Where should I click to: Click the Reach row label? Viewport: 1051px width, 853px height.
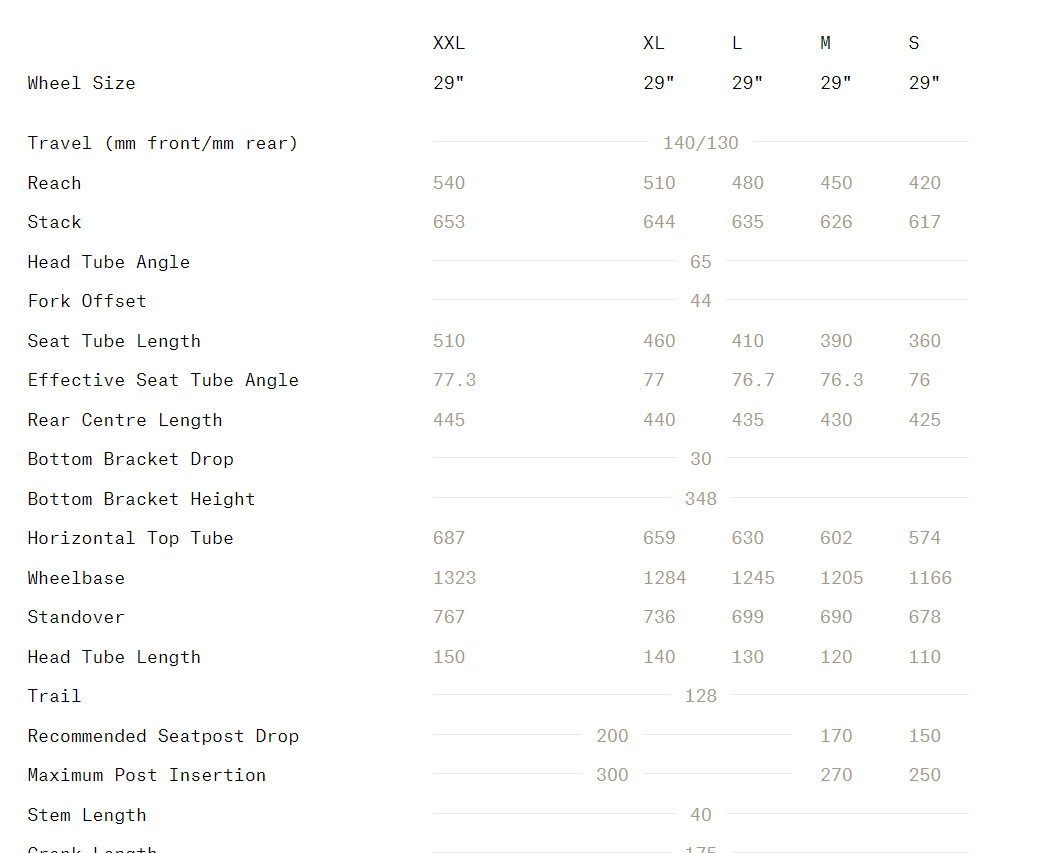click(x=54, y=183)
